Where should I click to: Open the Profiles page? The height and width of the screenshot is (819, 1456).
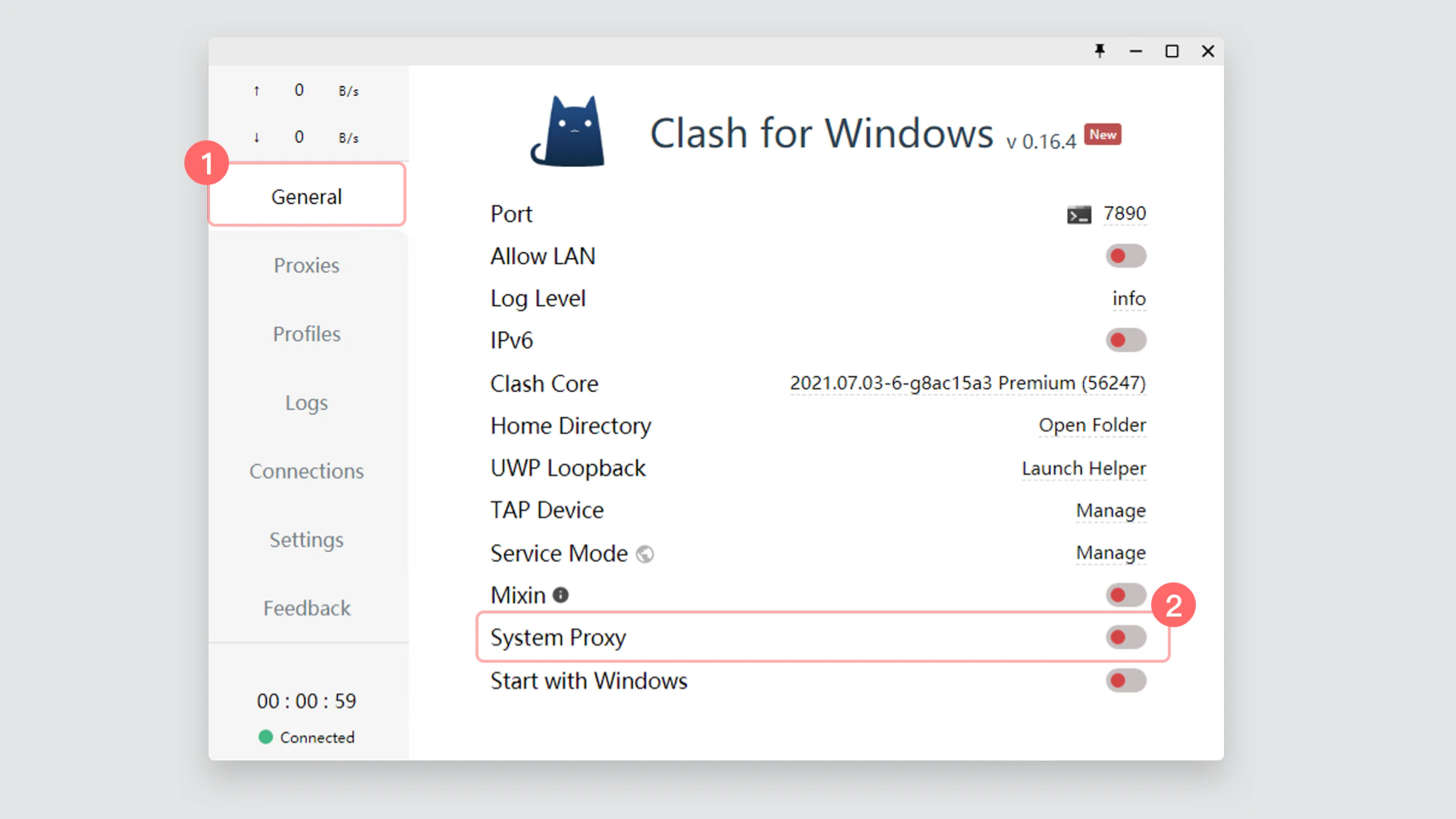point(306,334)
